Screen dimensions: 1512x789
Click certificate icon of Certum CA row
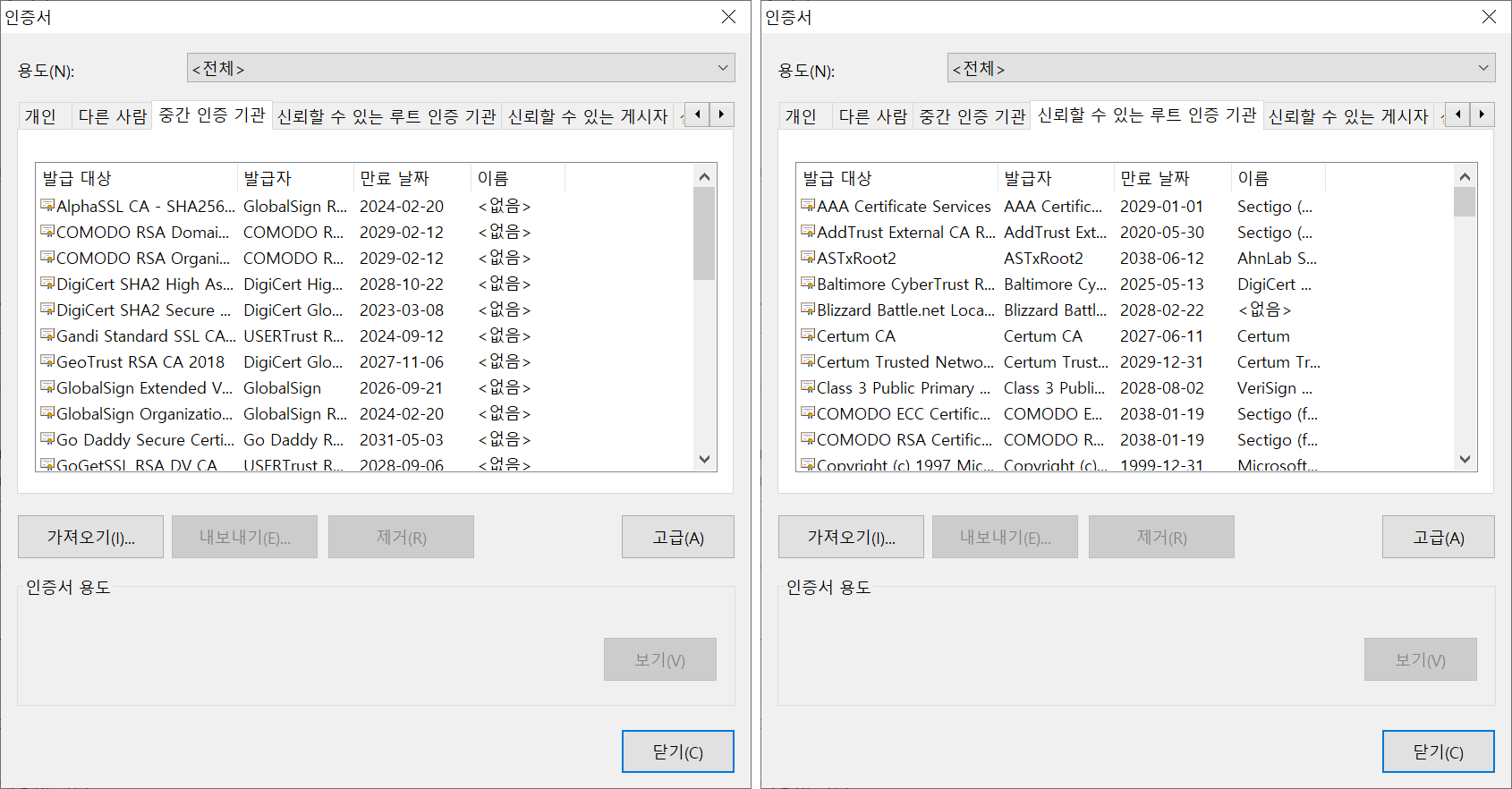[808, 335]
